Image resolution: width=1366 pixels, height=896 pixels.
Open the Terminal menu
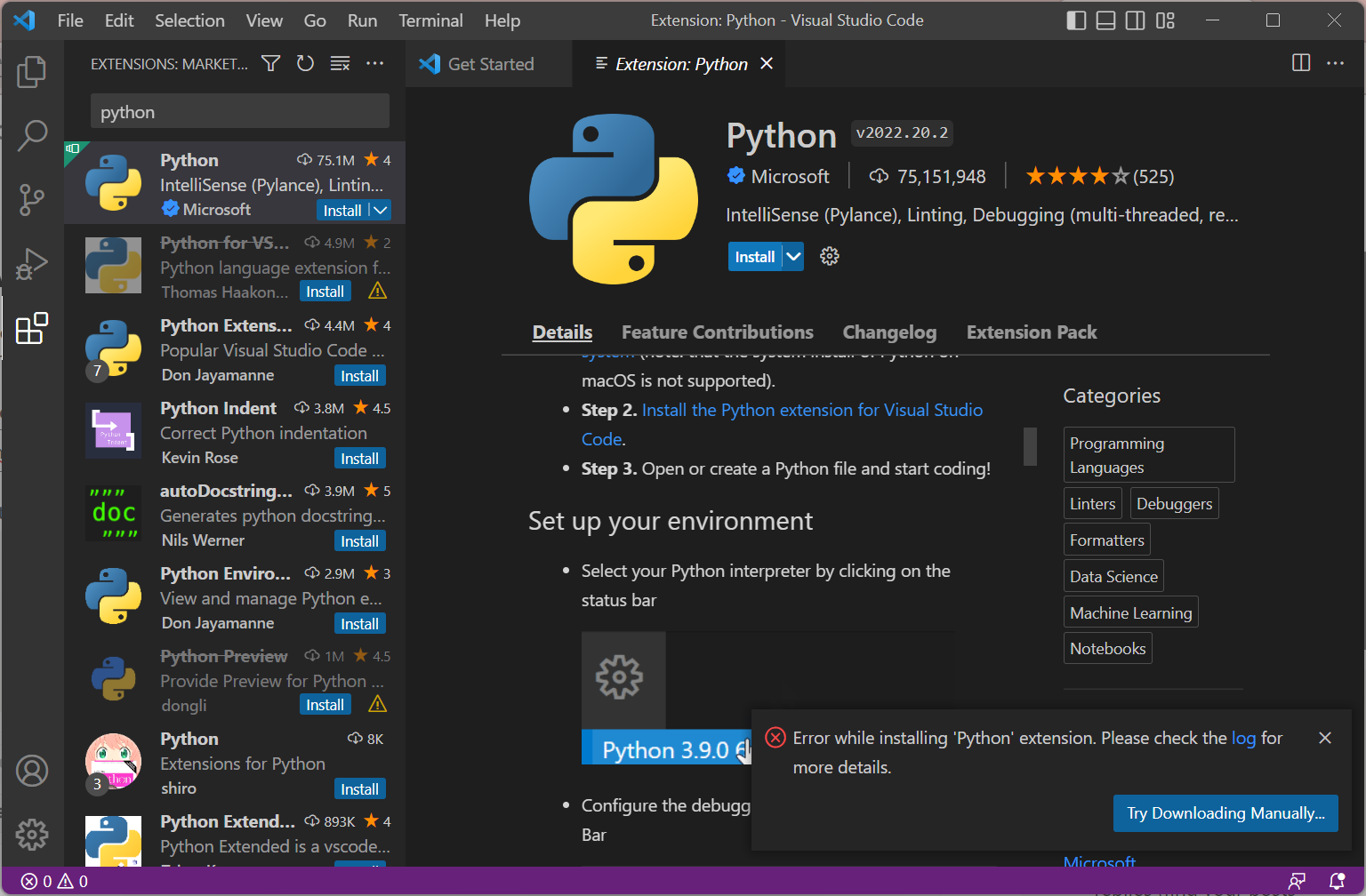[x=430, y=20]
